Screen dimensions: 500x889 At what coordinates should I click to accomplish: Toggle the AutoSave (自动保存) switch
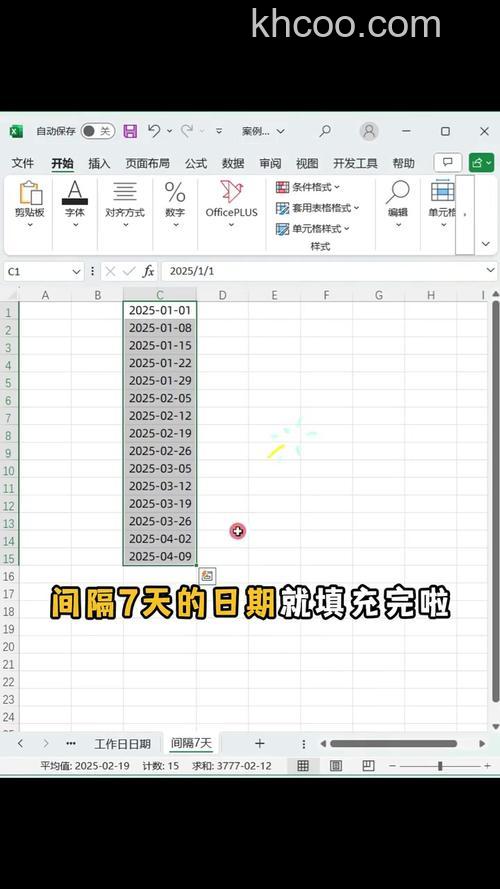tap(98, 132)
